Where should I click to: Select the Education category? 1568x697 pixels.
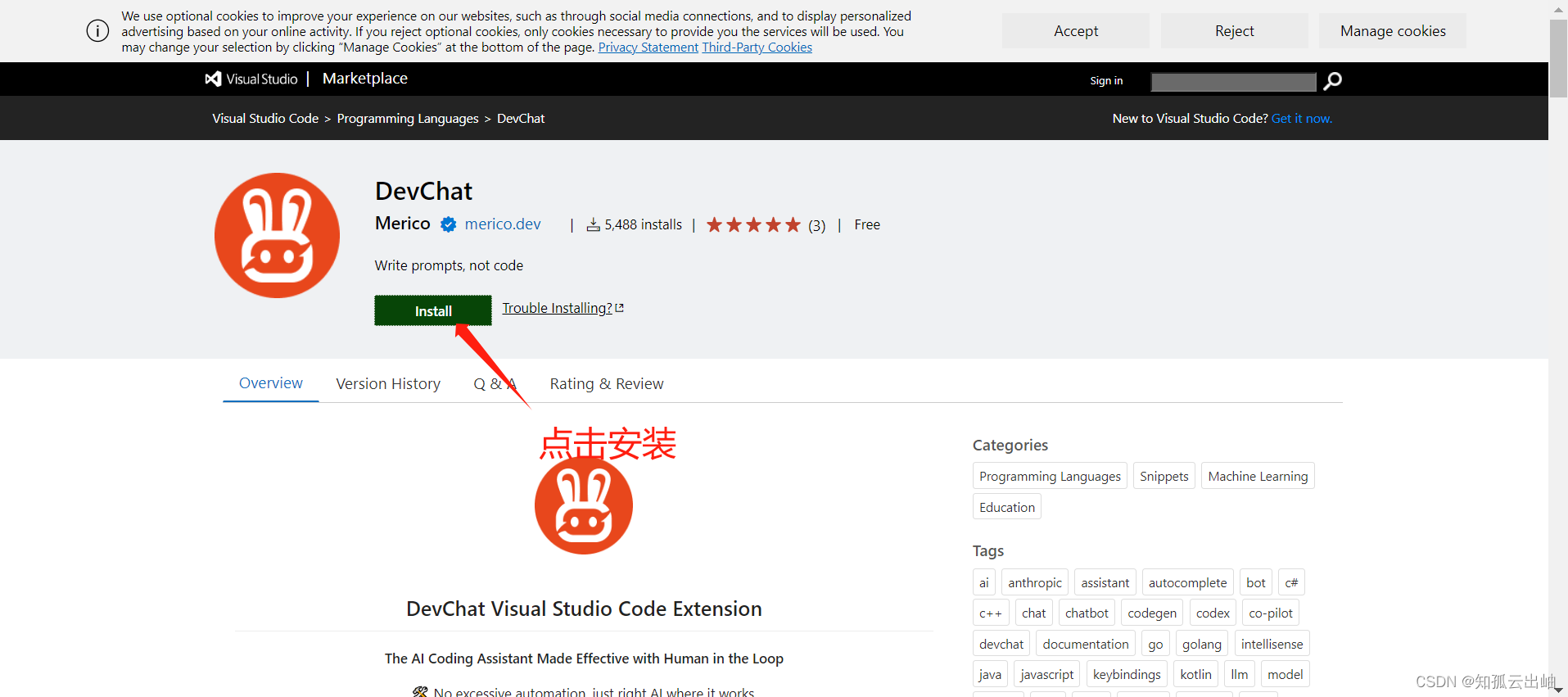click(1007, 507)
